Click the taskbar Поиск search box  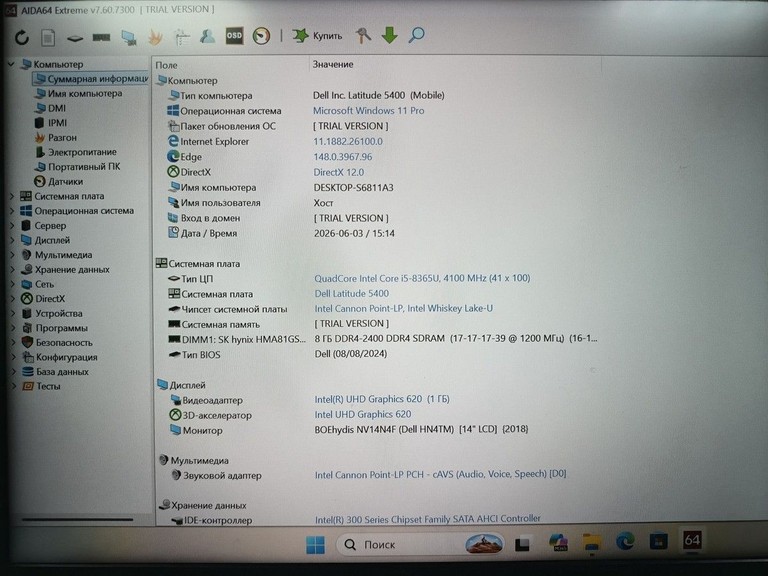coord(420,544)
